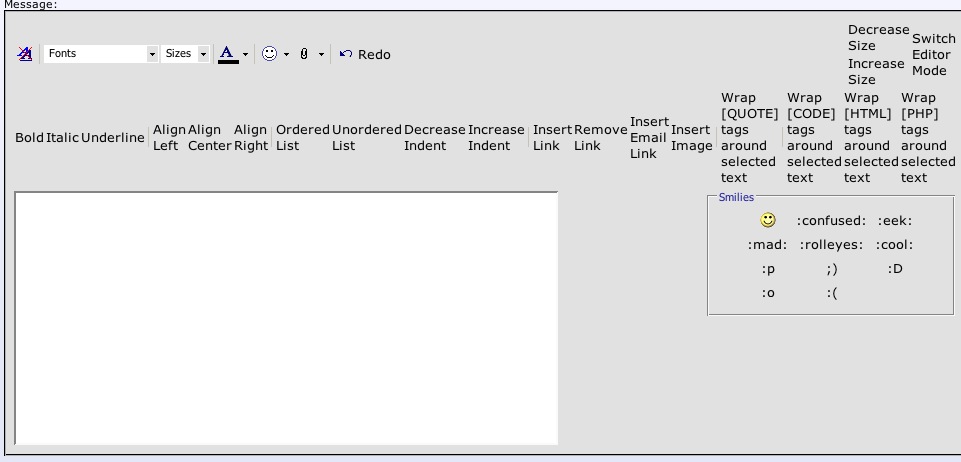Expand the smiley dropdown arrow
The height and width of the screenshot is (462, 961).
tap(286, 55)
